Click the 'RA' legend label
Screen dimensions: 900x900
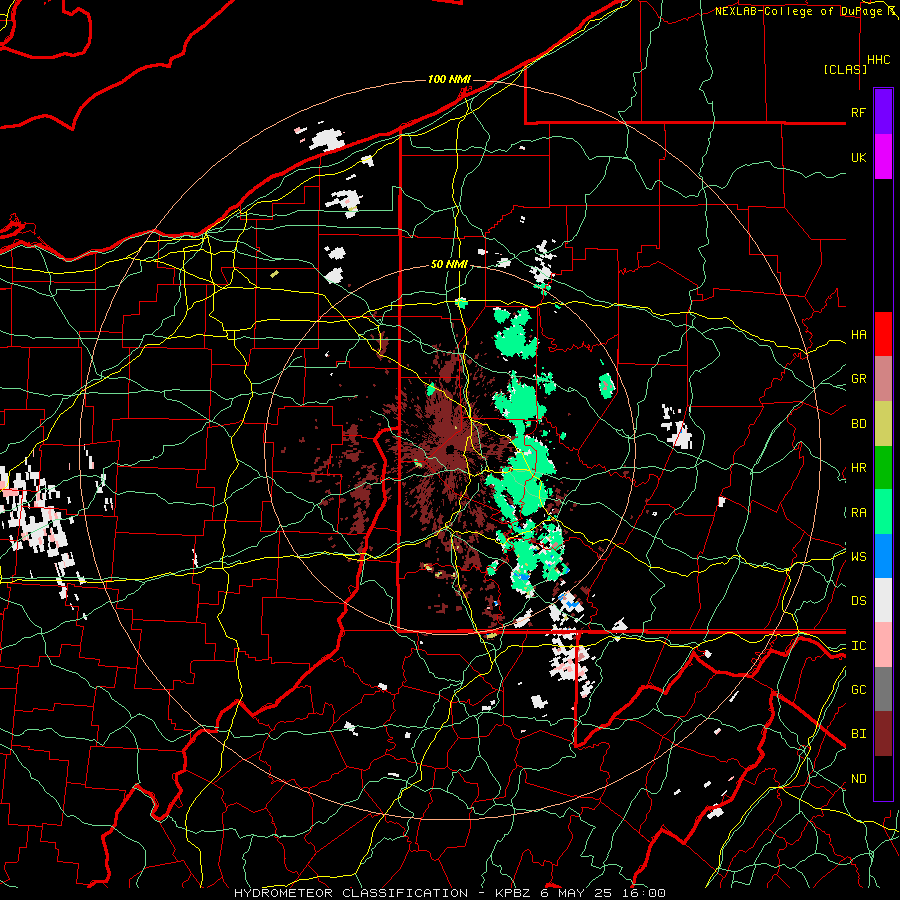coord(858,513)
